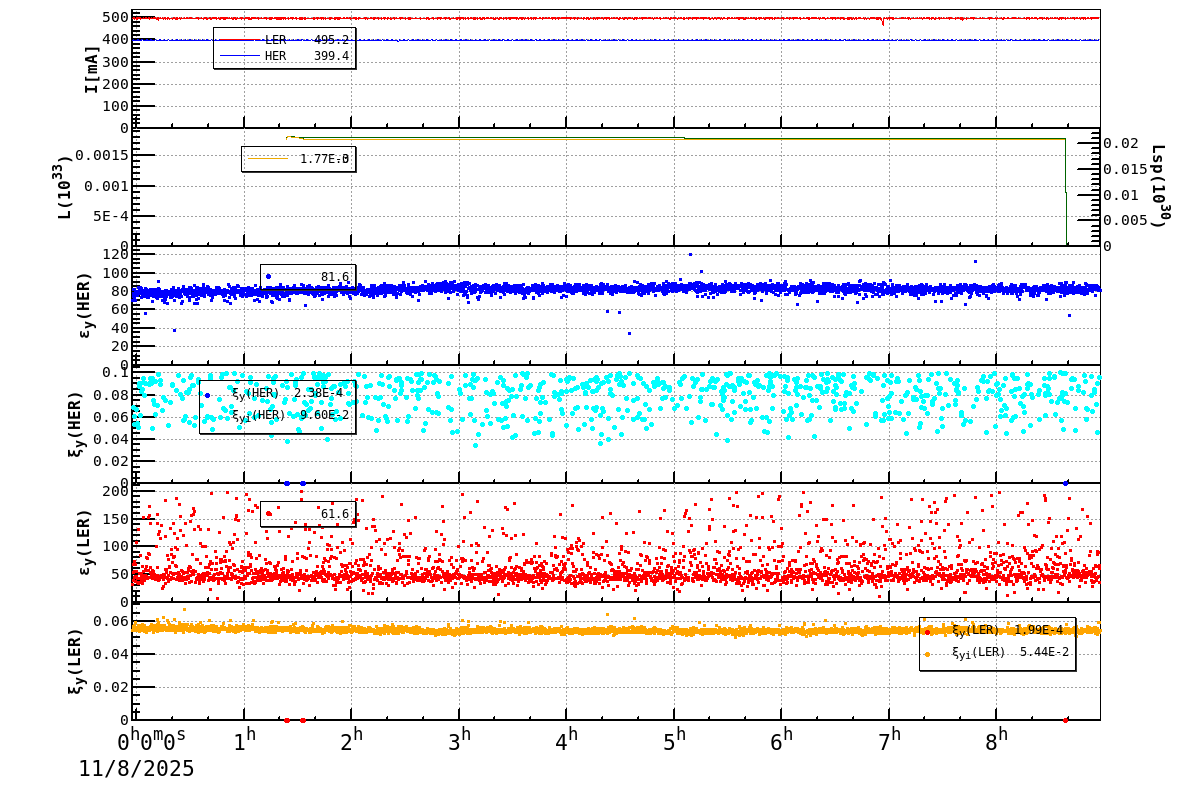The width and height of the screenshot is (1200, 798).
Task: Click the I[mA] axis label
Action: point(92,69)
